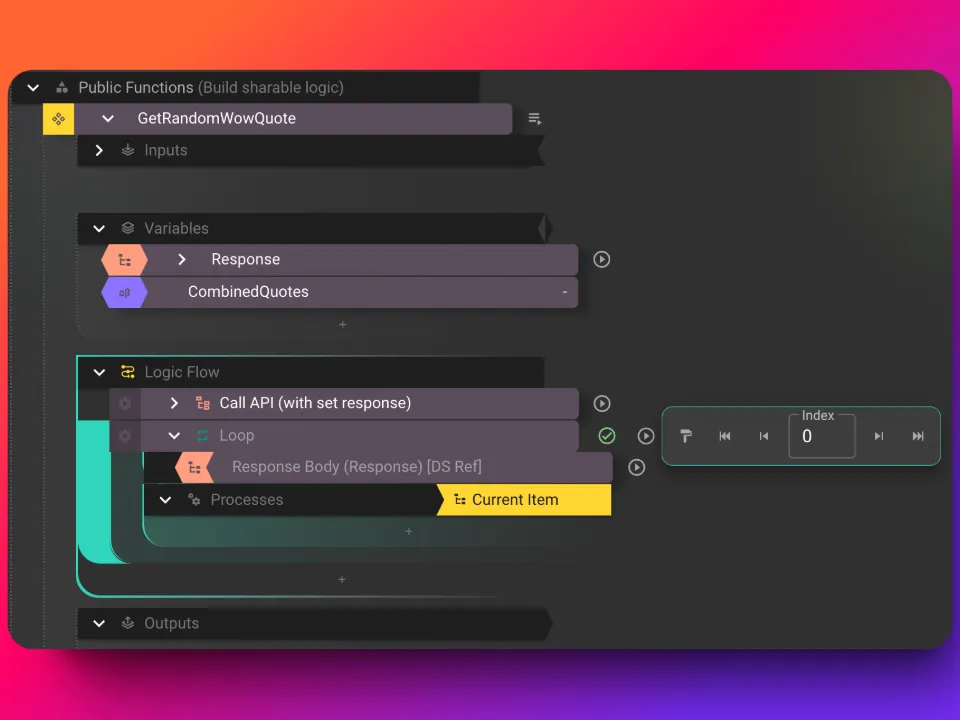960x720 pixels.
Task: Click the green checkmark next to Loop
Action: click(607, 436)
